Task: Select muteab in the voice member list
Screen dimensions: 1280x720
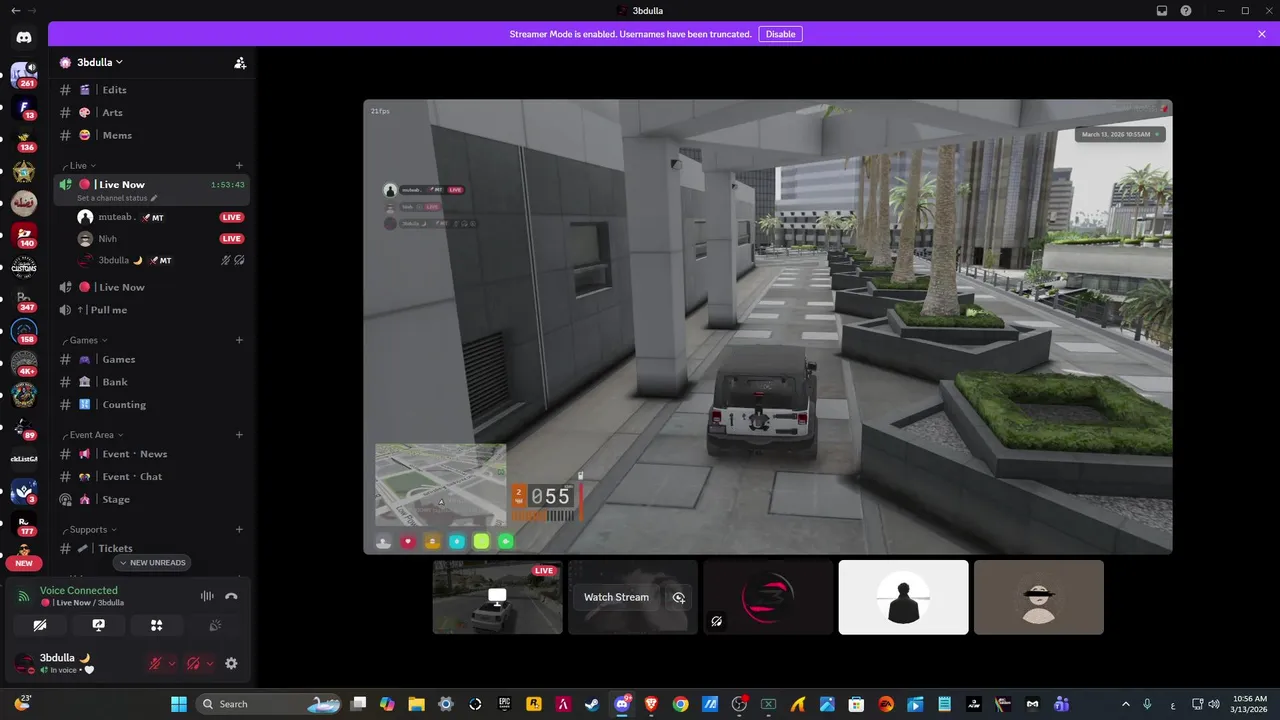Action: (x=160, y=217)
